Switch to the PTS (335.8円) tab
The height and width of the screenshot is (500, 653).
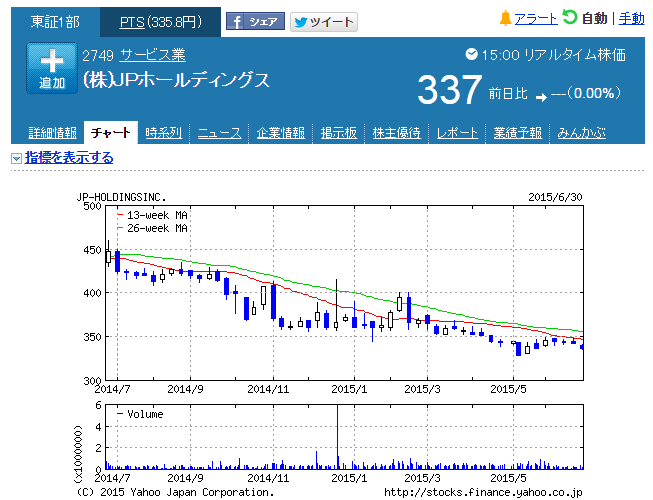click(x=160, y=22)
